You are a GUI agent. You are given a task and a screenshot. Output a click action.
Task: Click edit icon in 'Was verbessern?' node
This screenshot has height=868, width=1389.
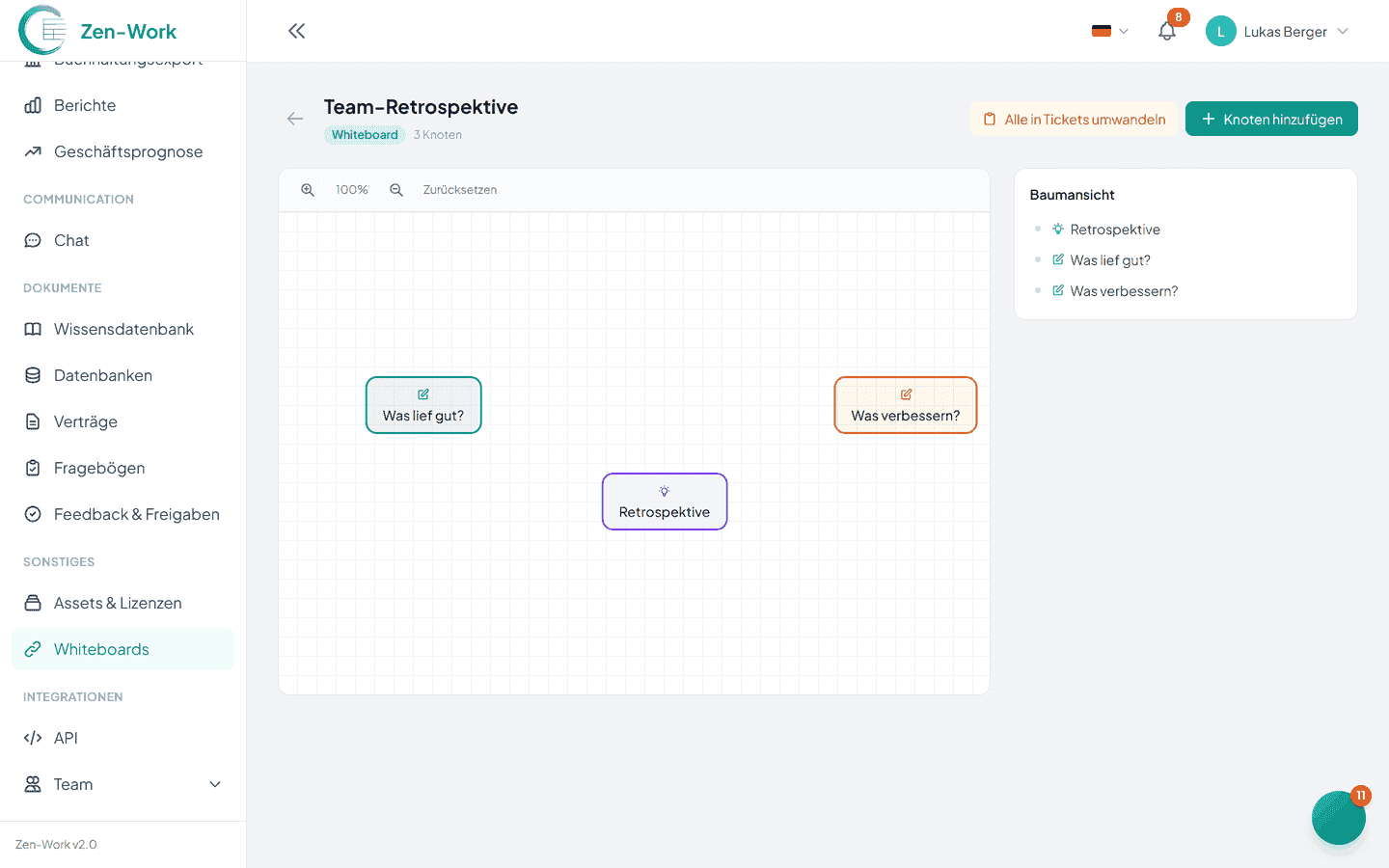pos(906,394)
